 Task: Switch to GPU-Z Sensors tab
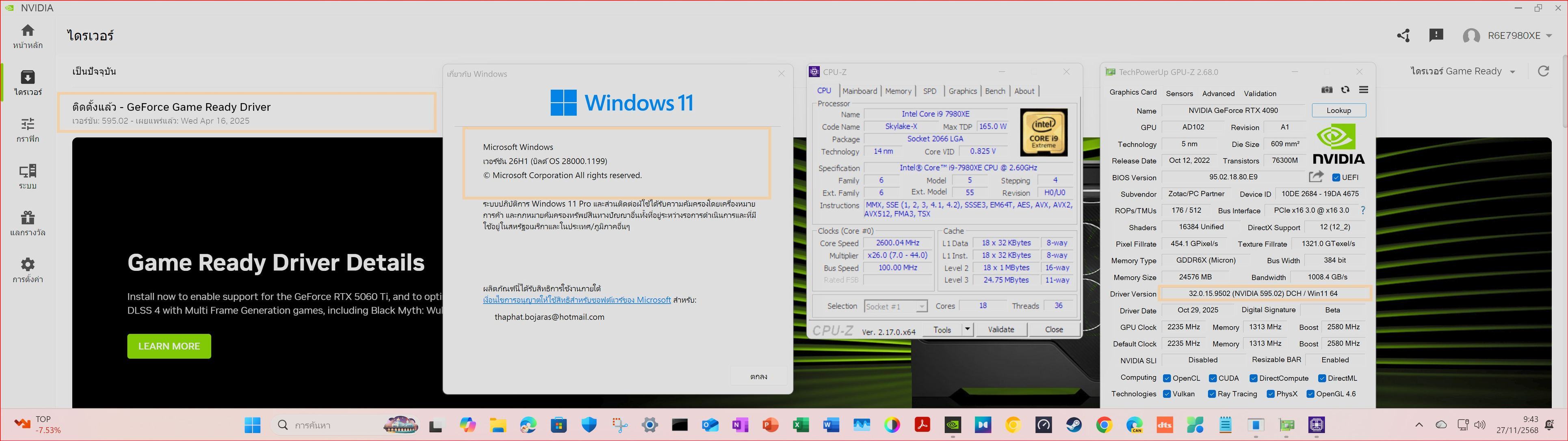click(x=1179, y=94)
